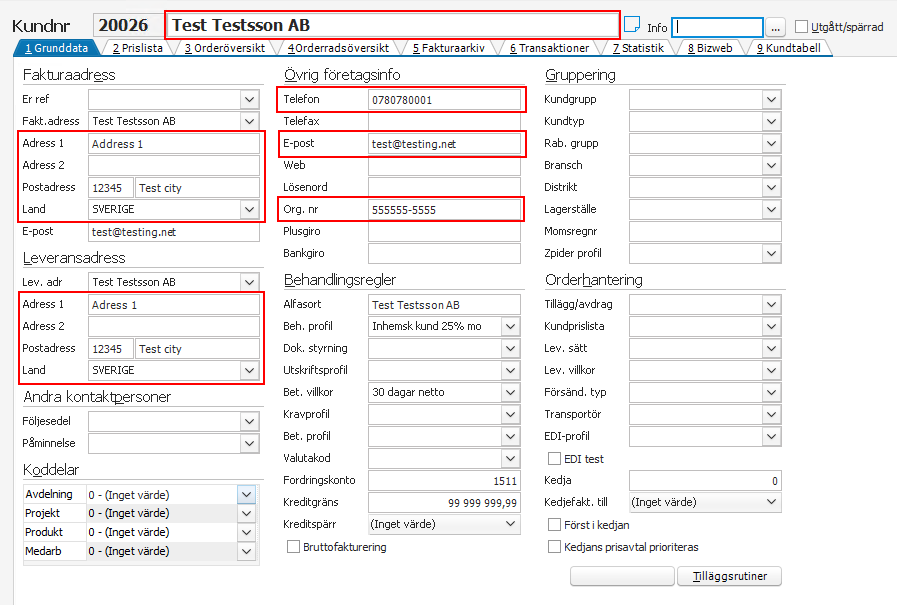Viewport: 897px width, 605px height.
Task: Open the Kundgrupp dropdown
Action: click(770, 100)
